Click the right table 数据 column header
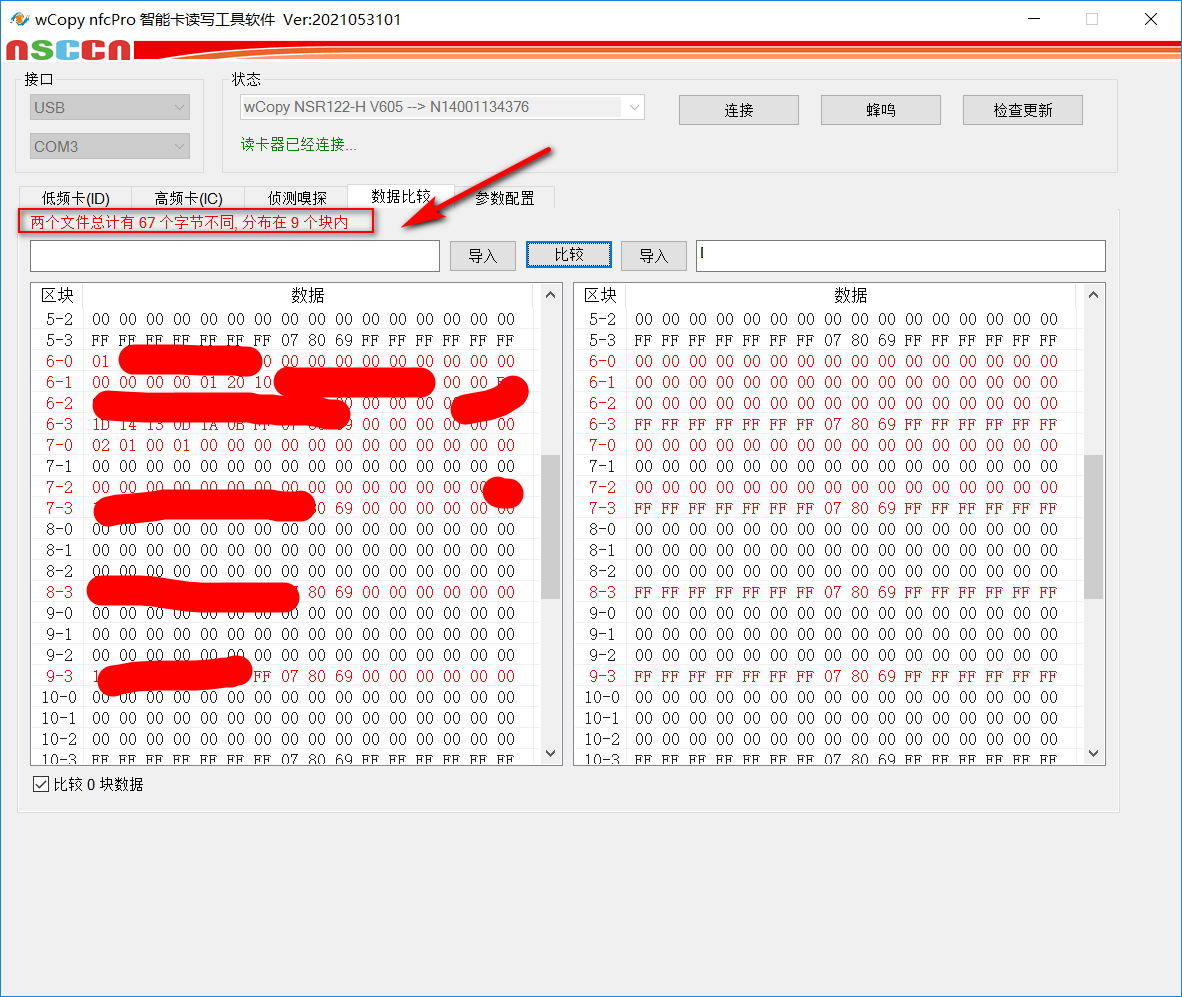This screenshot has width=1182, height=997. [x=850, y=295]
